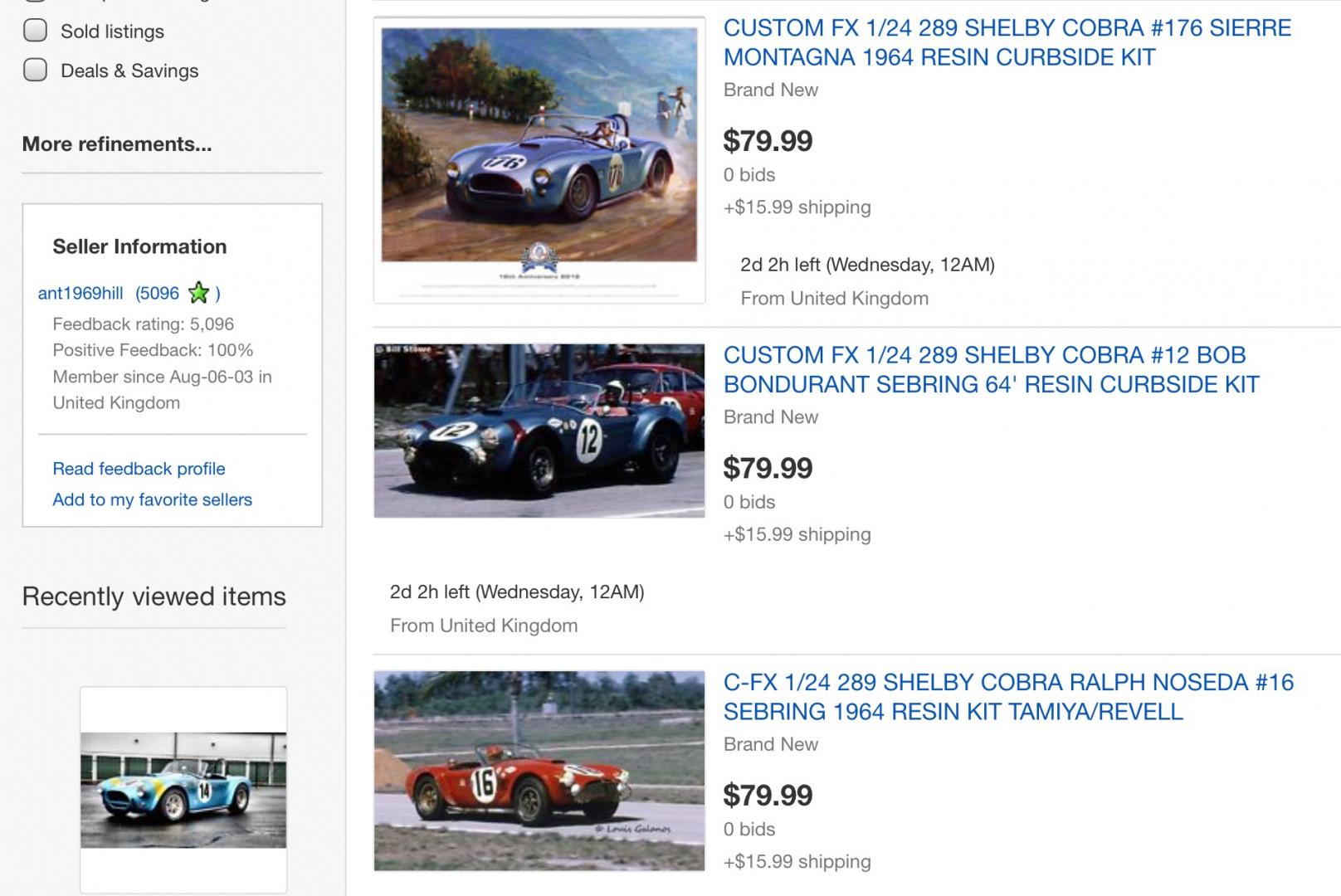
Task: Open Shelby Cobra #176 Sierre Montagna listing title
Action: [x=1007, y=42]
